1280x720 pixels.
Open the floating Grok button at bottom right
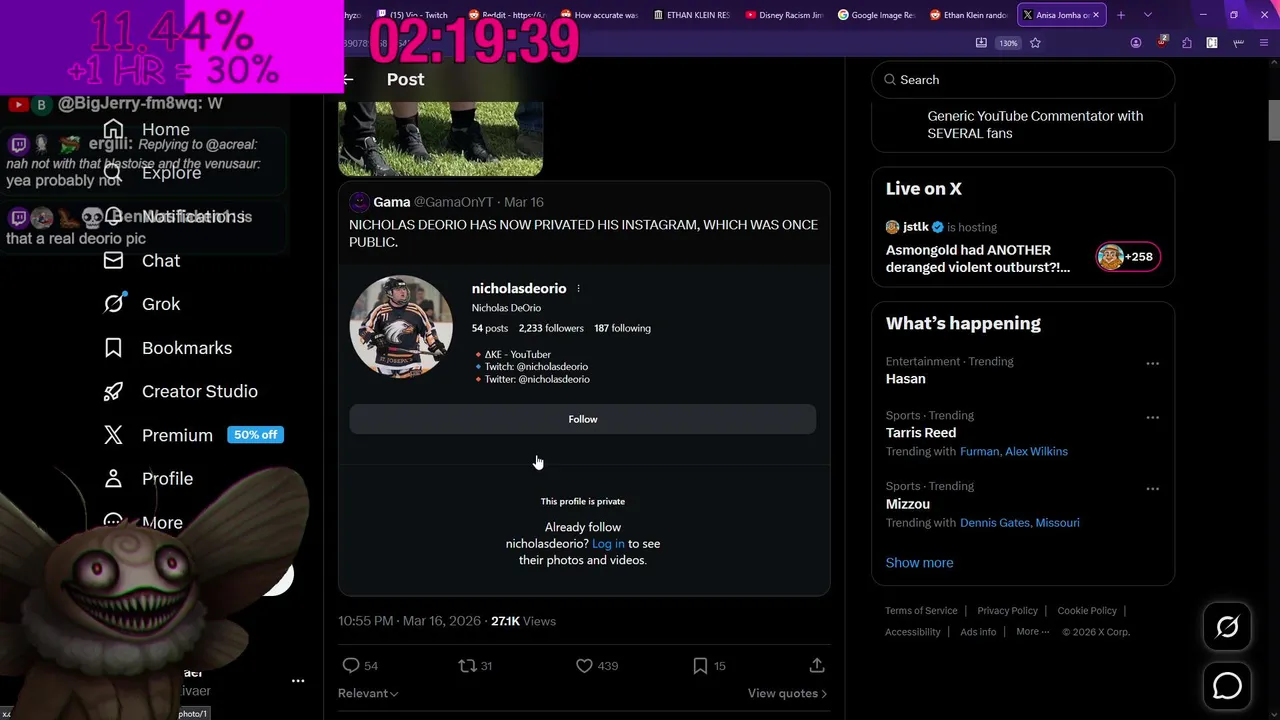[1227, 627]
